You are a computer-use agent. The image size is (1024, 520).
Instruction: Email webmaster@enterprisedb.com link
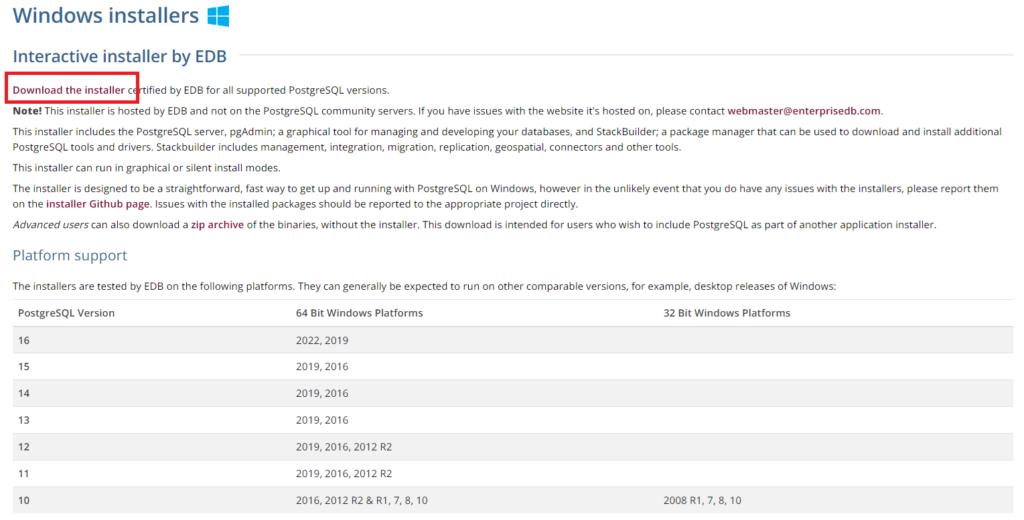803,111
